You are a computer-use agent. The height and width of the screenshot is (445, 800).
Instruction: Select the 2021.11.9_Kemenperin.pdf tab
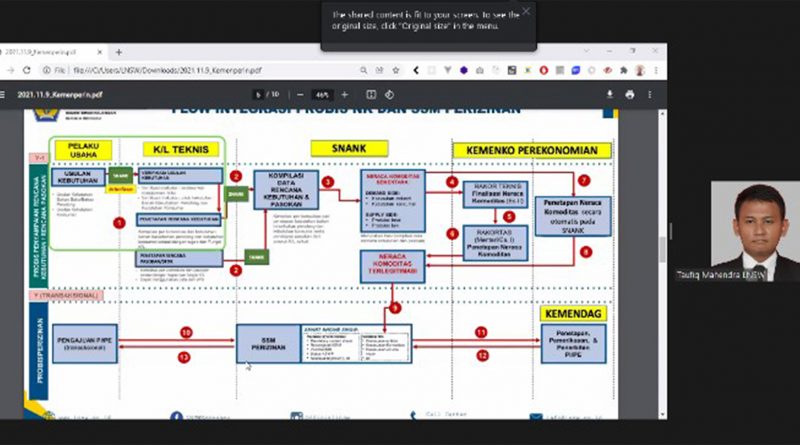50,52
